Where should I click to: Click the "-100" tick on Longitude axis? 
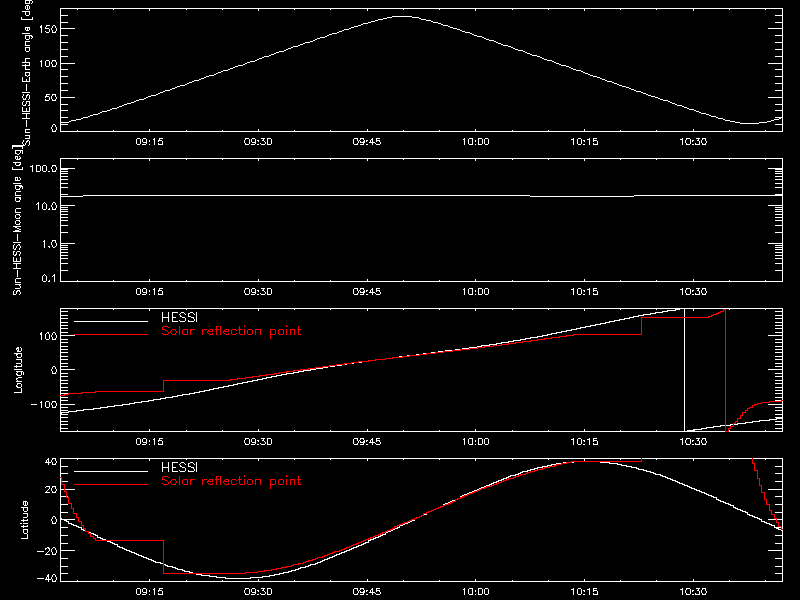point(44,405)
